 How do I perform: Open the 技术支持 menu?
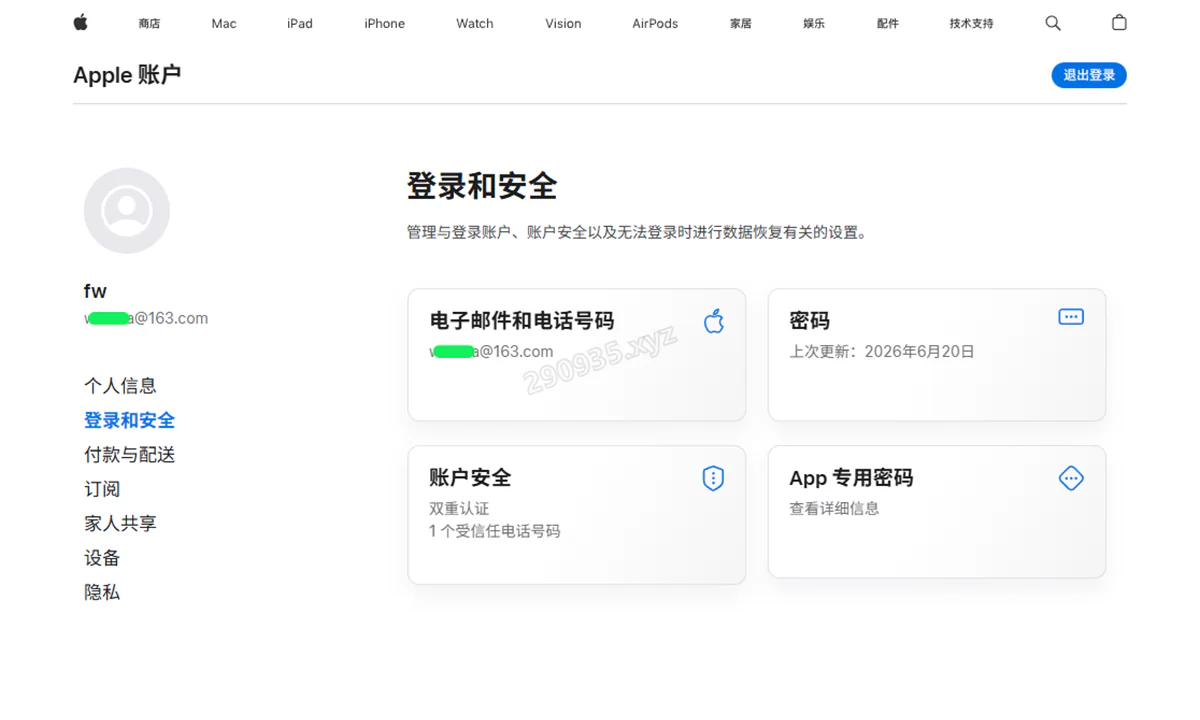pos(972,23)
